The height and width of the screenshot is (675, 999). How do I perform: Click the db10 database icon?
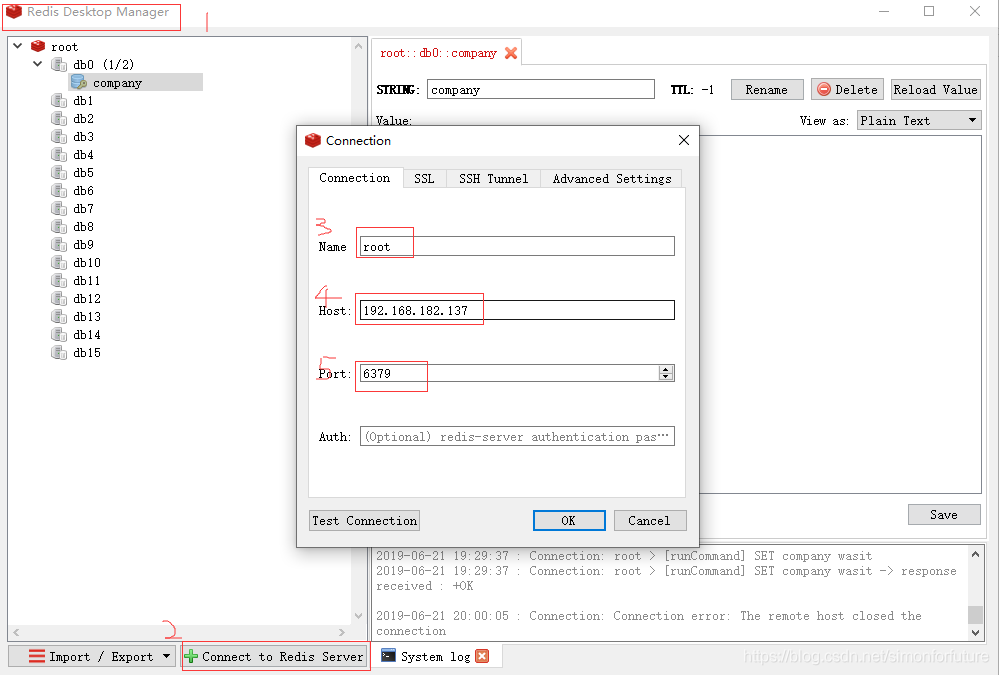click(59, 263)
